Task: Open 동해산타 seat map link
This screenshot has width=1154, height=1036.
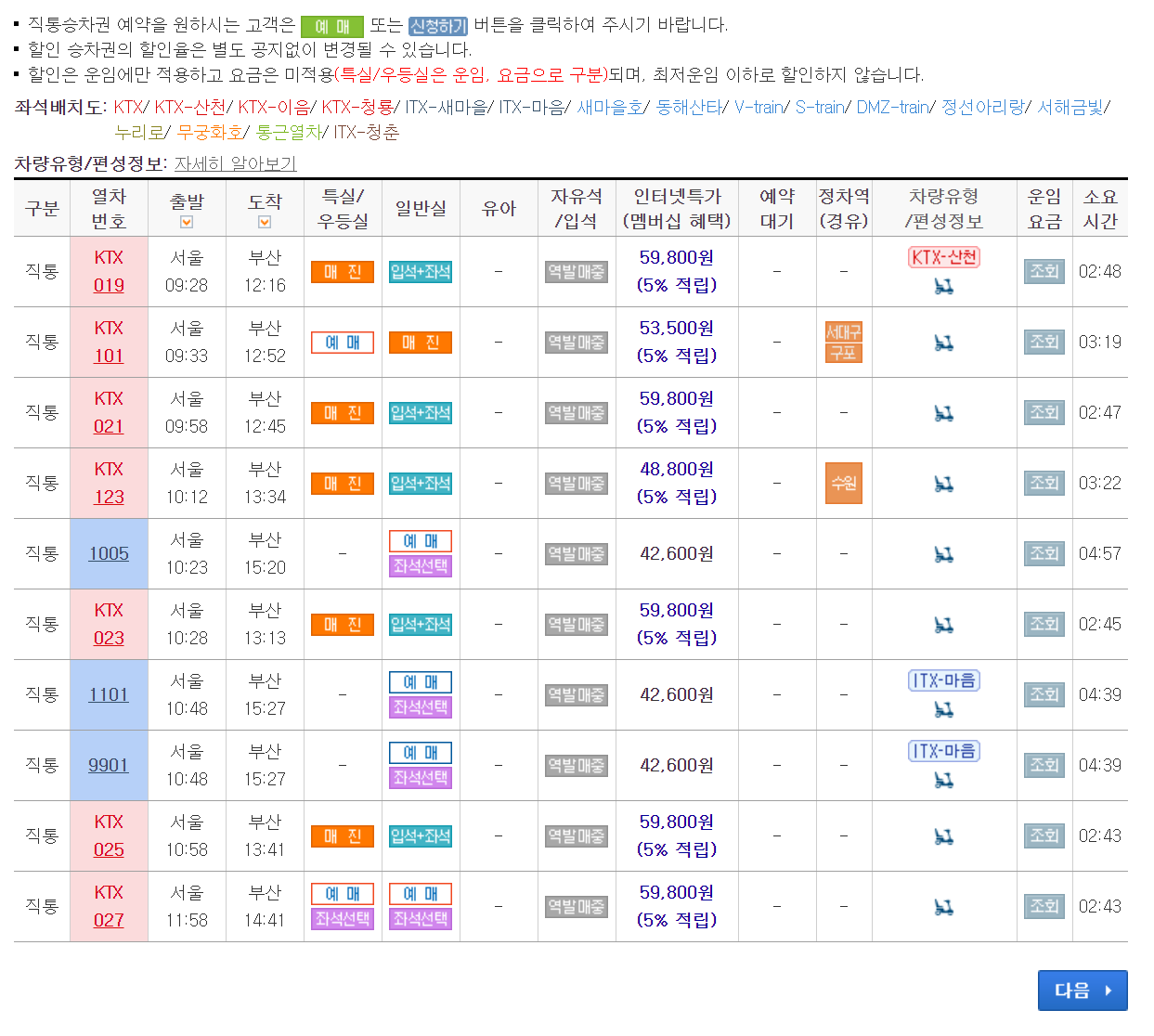Action: coord(689,107)
